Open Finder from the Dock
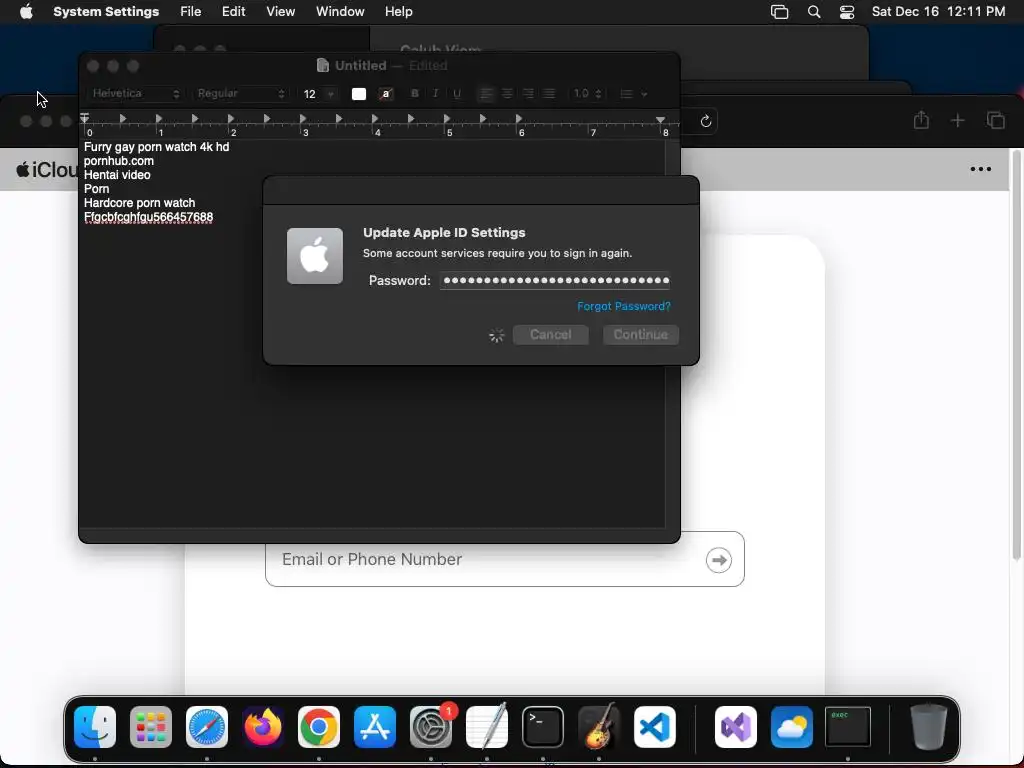The height and width of the screenshot is (768, 1024). coord(95,727)
